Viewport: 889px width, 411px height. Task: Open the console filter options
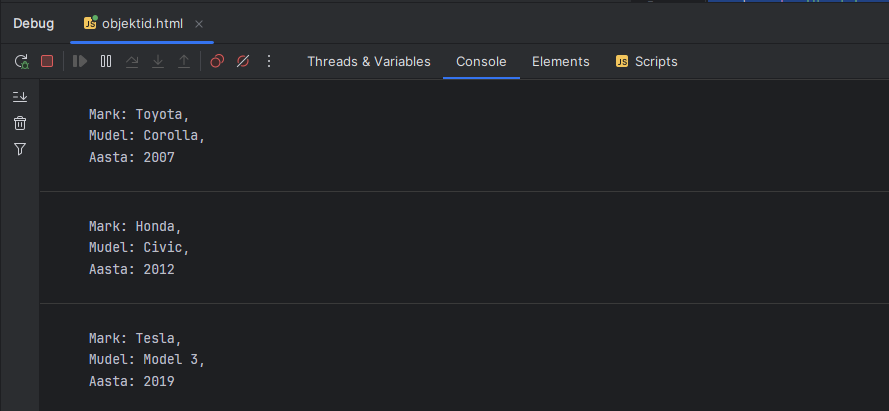(x=20, y=149)
